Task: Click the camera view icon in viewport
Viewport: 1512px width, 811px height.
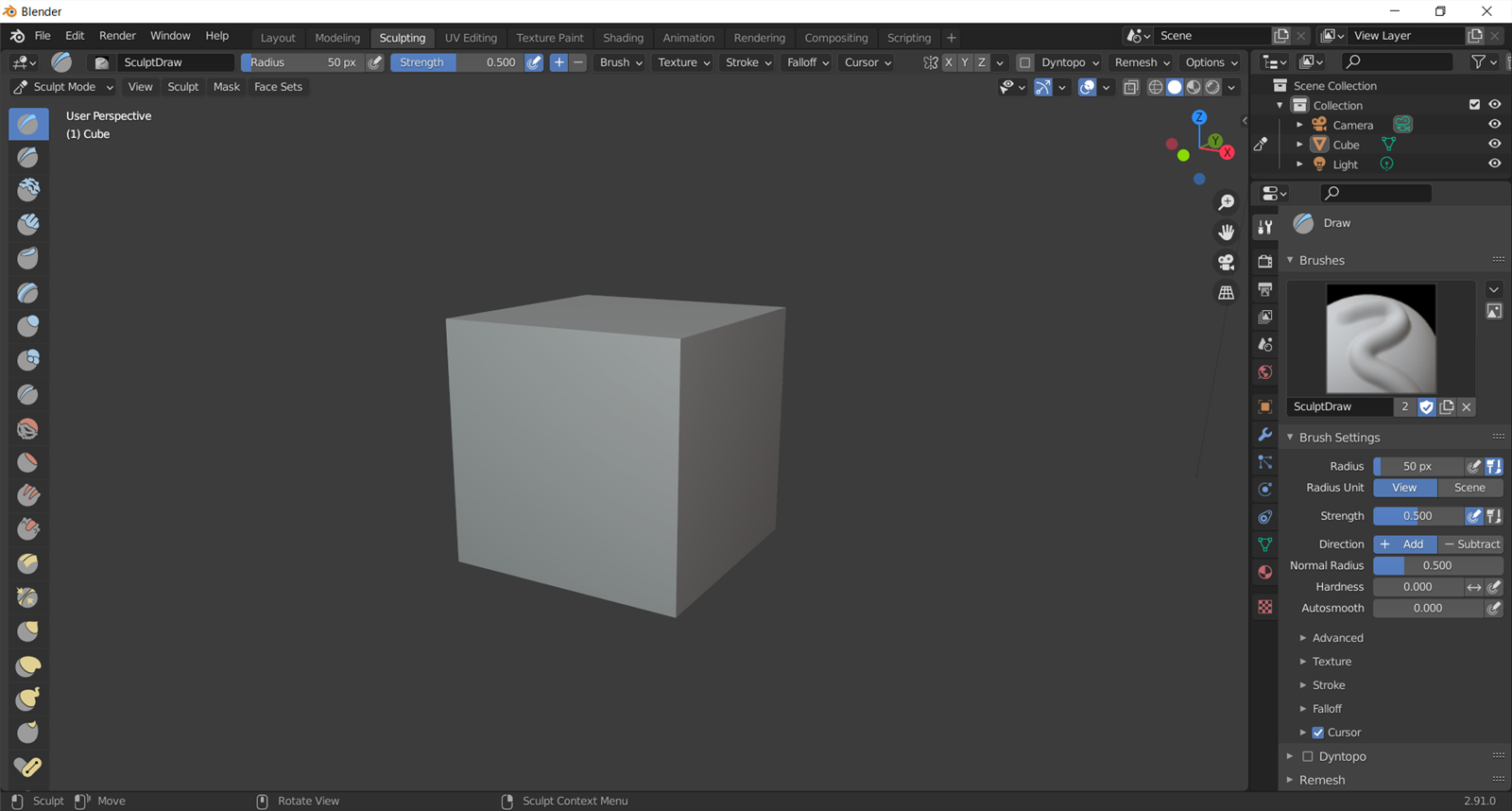Action: coord(1226,262)
